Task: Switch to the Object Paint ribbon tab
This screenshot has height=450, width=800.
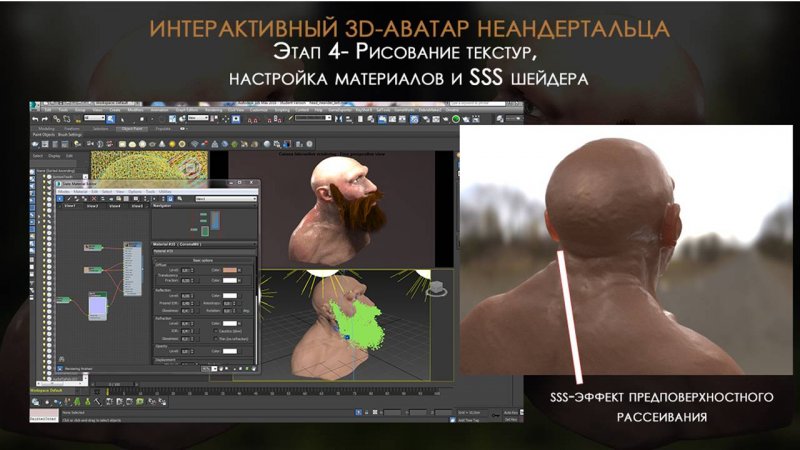Action: [x=132, y=129]
